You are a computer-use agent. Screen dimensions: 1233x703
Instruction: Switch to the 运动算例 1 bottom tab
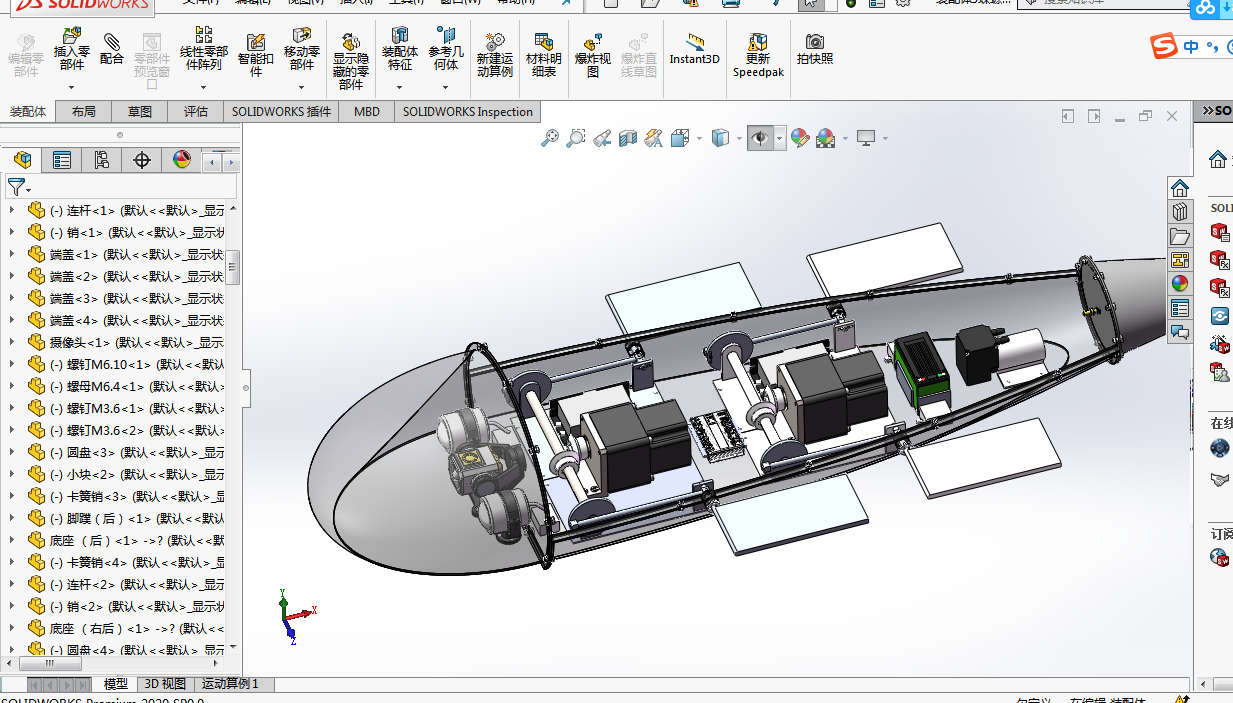(x=231, y=684)
